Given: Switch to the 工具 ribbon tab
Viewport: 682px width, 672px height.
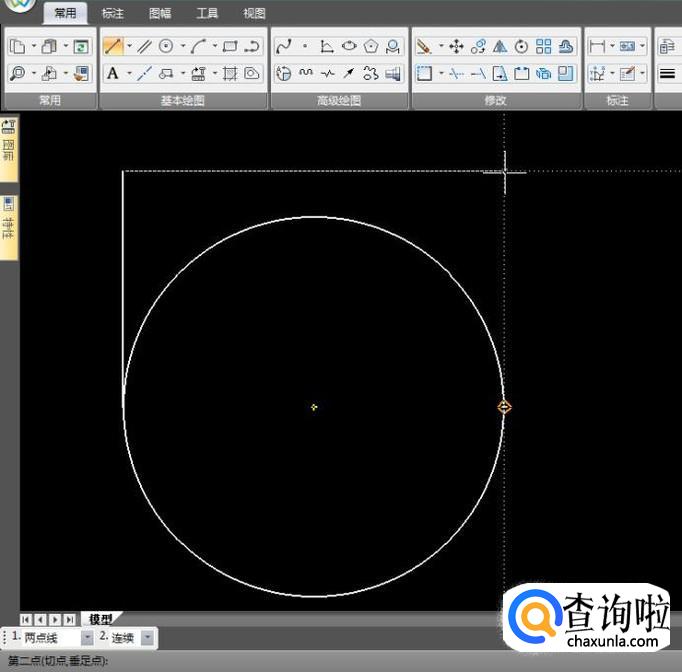Looking at the screenshot, I should [207, 14].
